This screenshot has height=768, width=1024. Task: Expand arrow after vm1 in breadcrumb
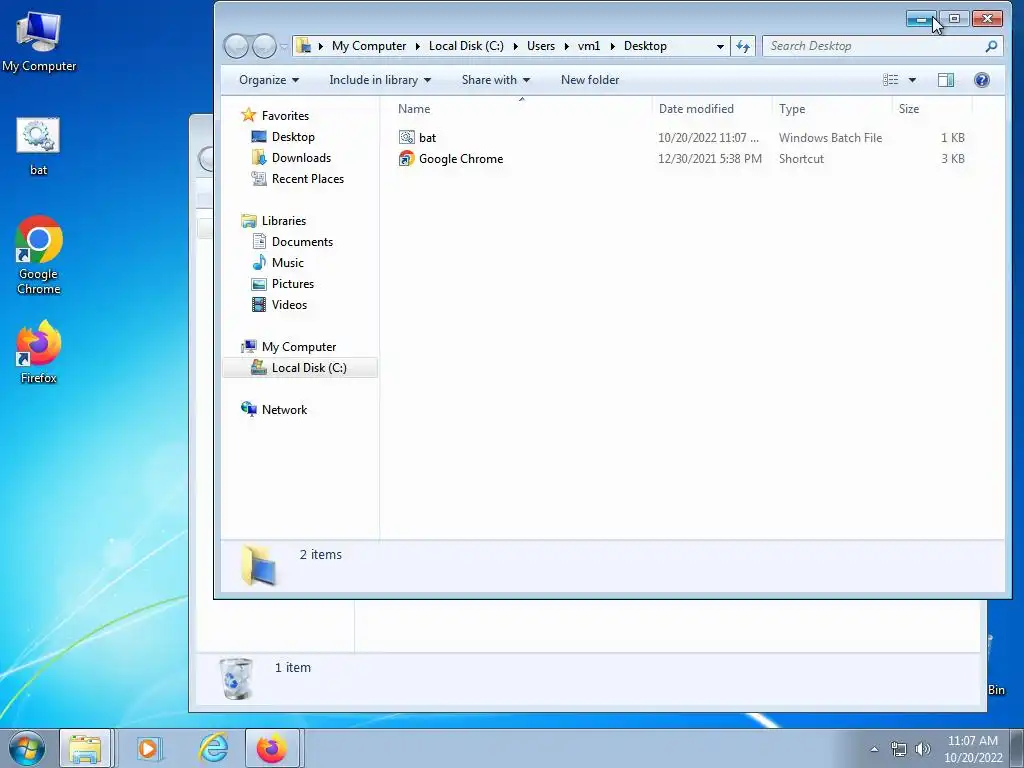pyautogui.click(x=613, y=46)
